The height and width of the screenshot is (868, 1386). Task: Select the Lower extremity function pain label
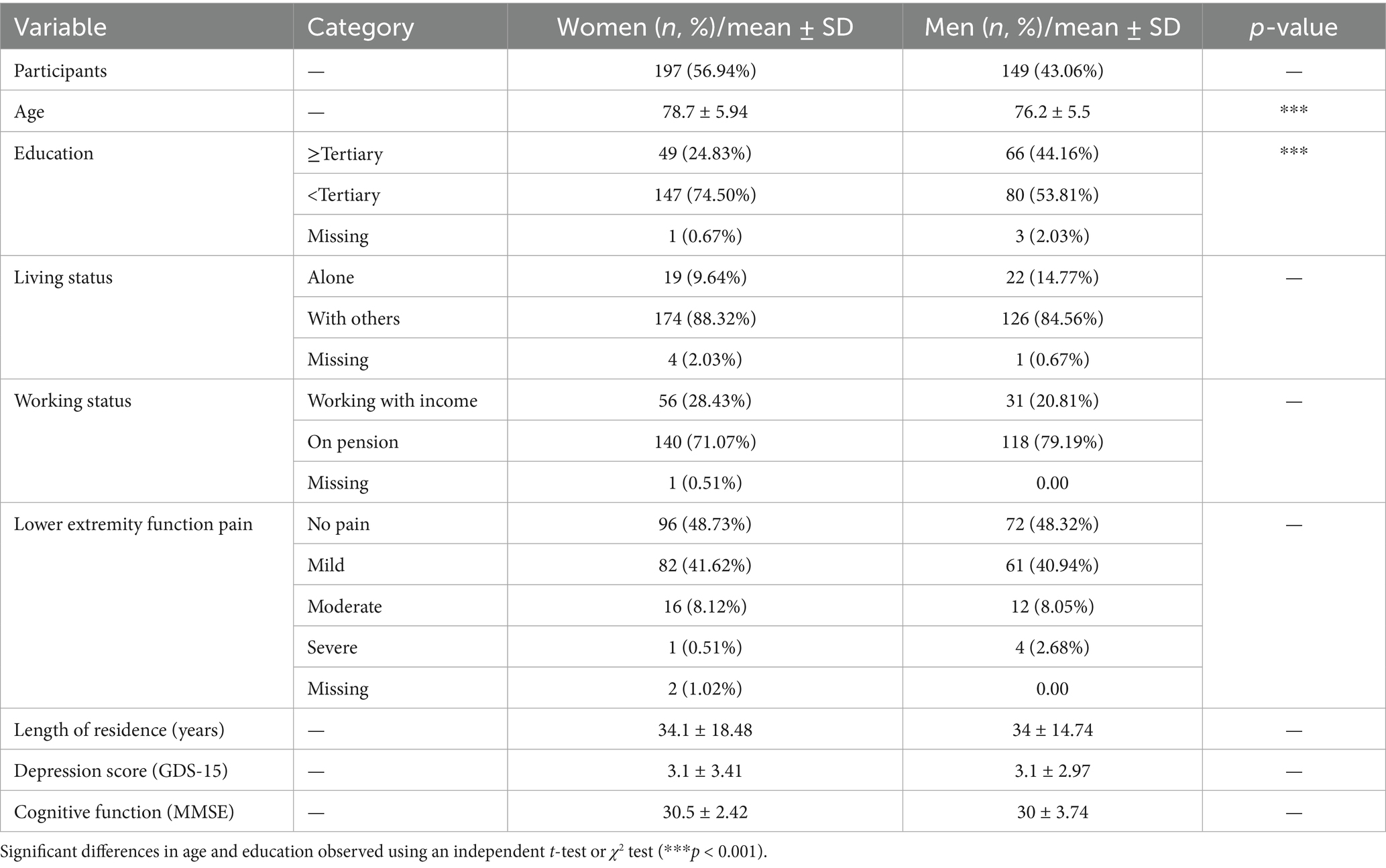point(133,524)
